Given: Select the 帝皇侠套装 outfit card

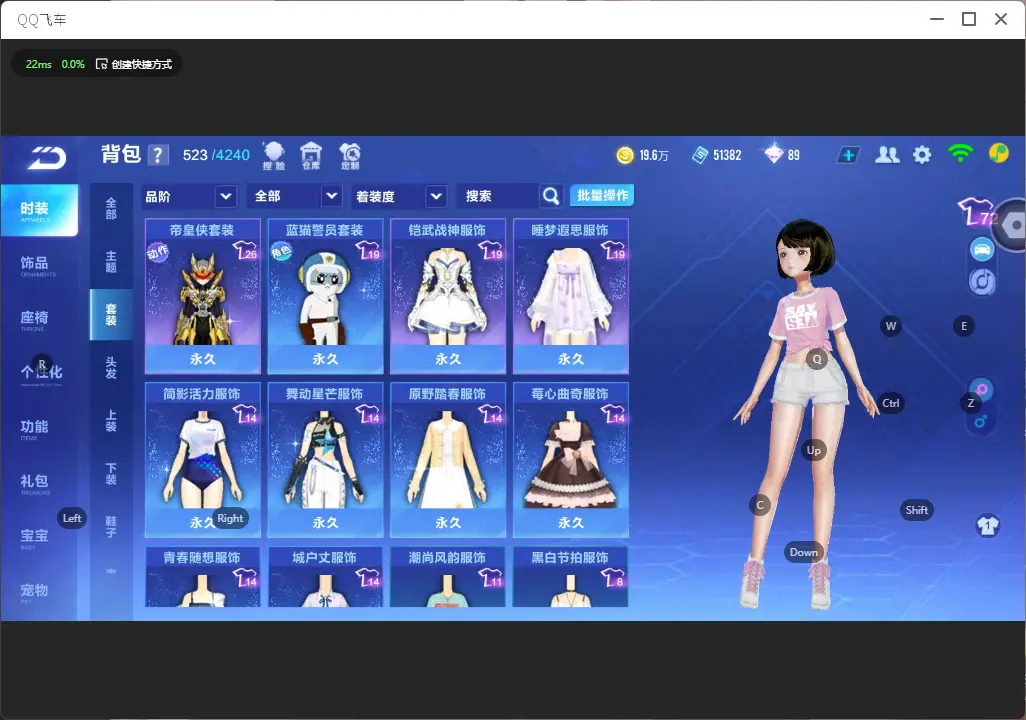Looking at the screenshot, I should pyautogui.click(x=203, y=296).
